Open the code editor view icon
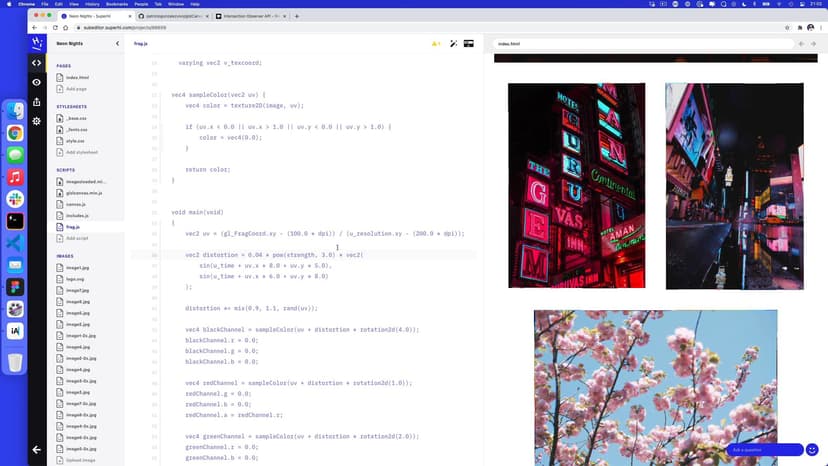This screenshot has width=828, height=466. [x=37, y=63]
